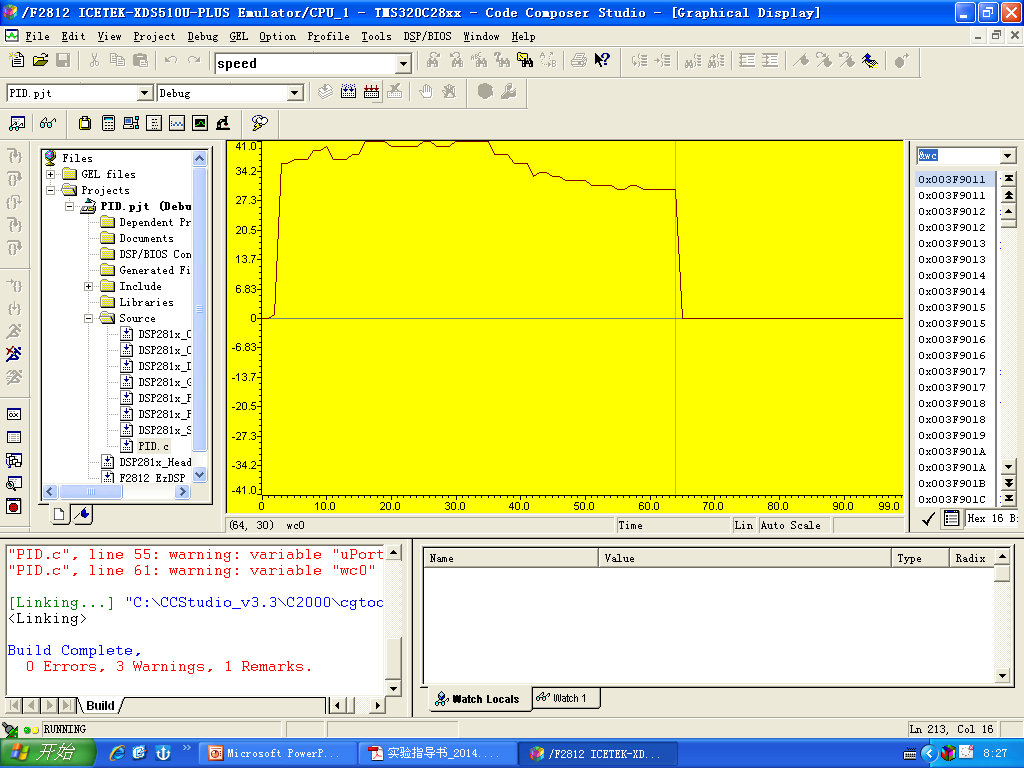Click Internet Explorer quick launch icon
Image resolution: width=1024 pixels, height=768 pixels.
click(117, 753)
